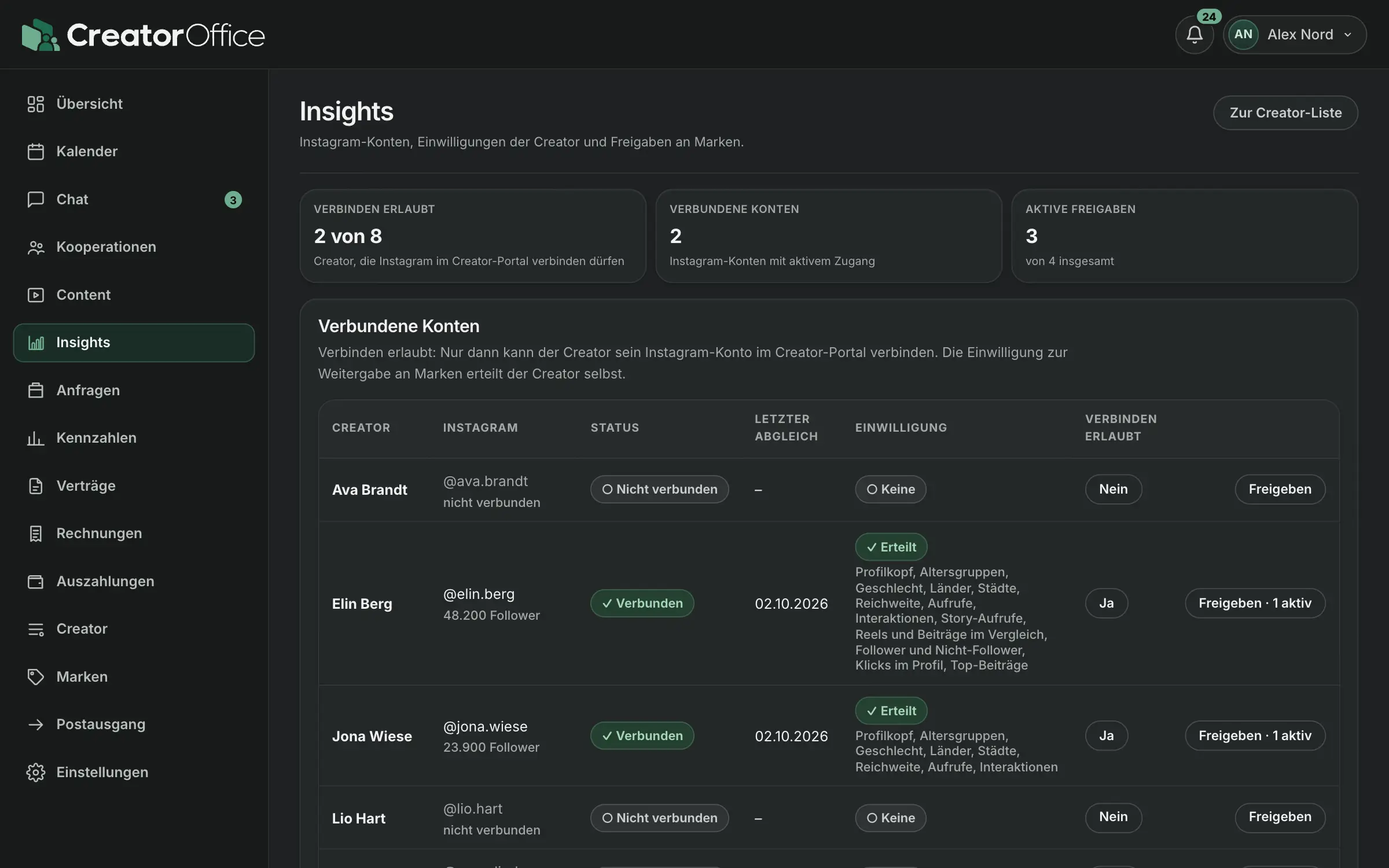The image size is (1389, 868).
Task: Click the Kennzahlen bar chart icon
Action: 36,438
